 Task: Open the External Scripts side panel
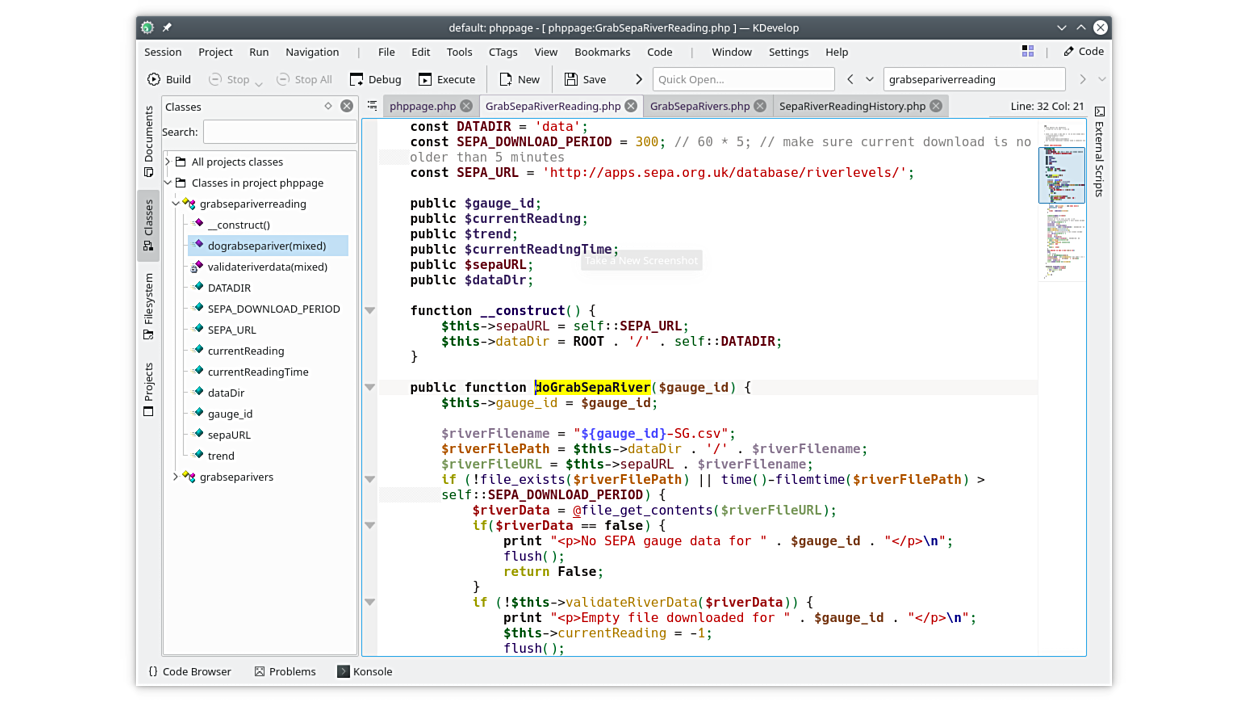coord(1099,152)
